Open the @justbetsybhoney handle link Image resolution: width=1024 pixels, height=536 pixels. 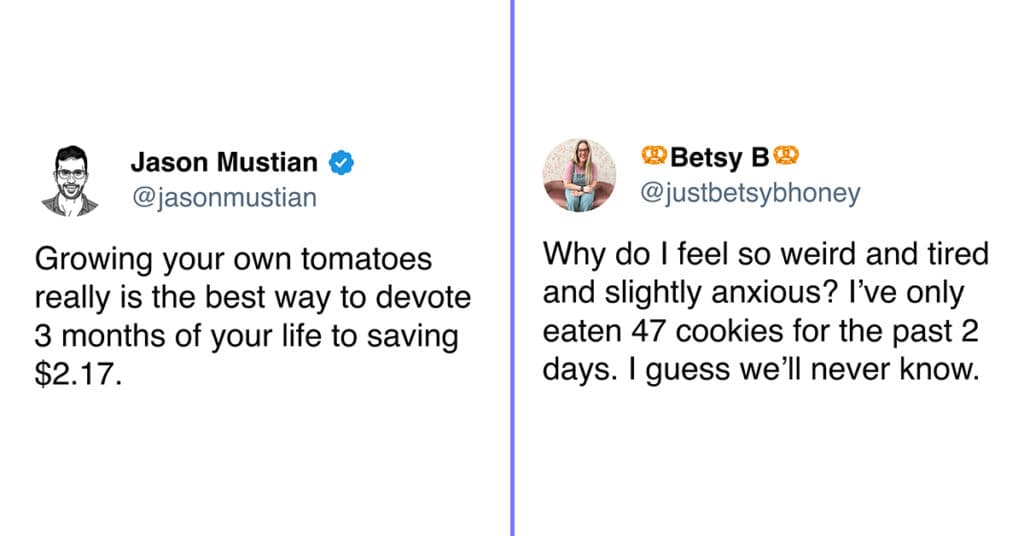750,193
